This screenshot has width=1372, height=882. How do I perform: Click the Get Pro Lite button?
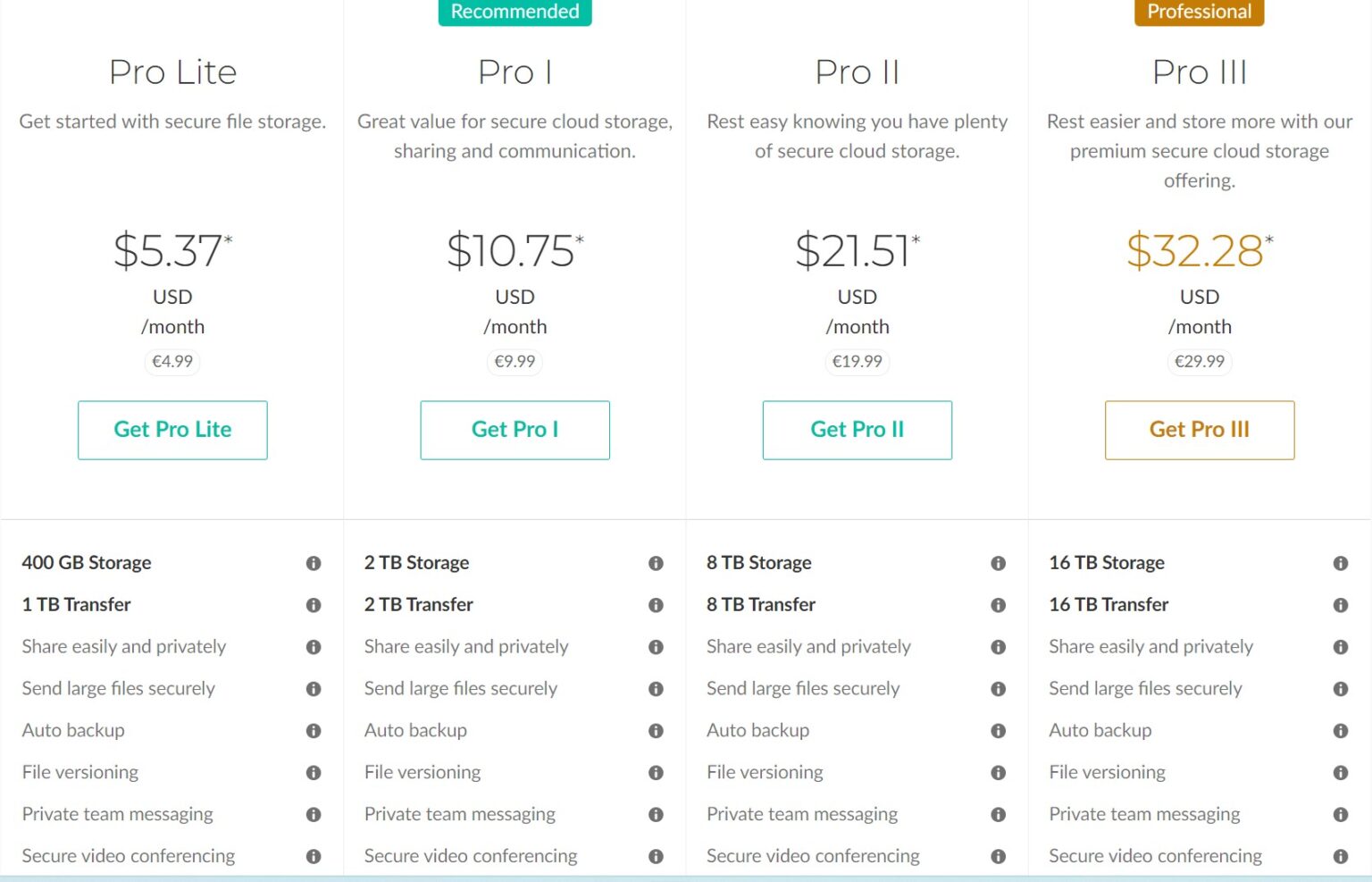[x=172, y=430]
